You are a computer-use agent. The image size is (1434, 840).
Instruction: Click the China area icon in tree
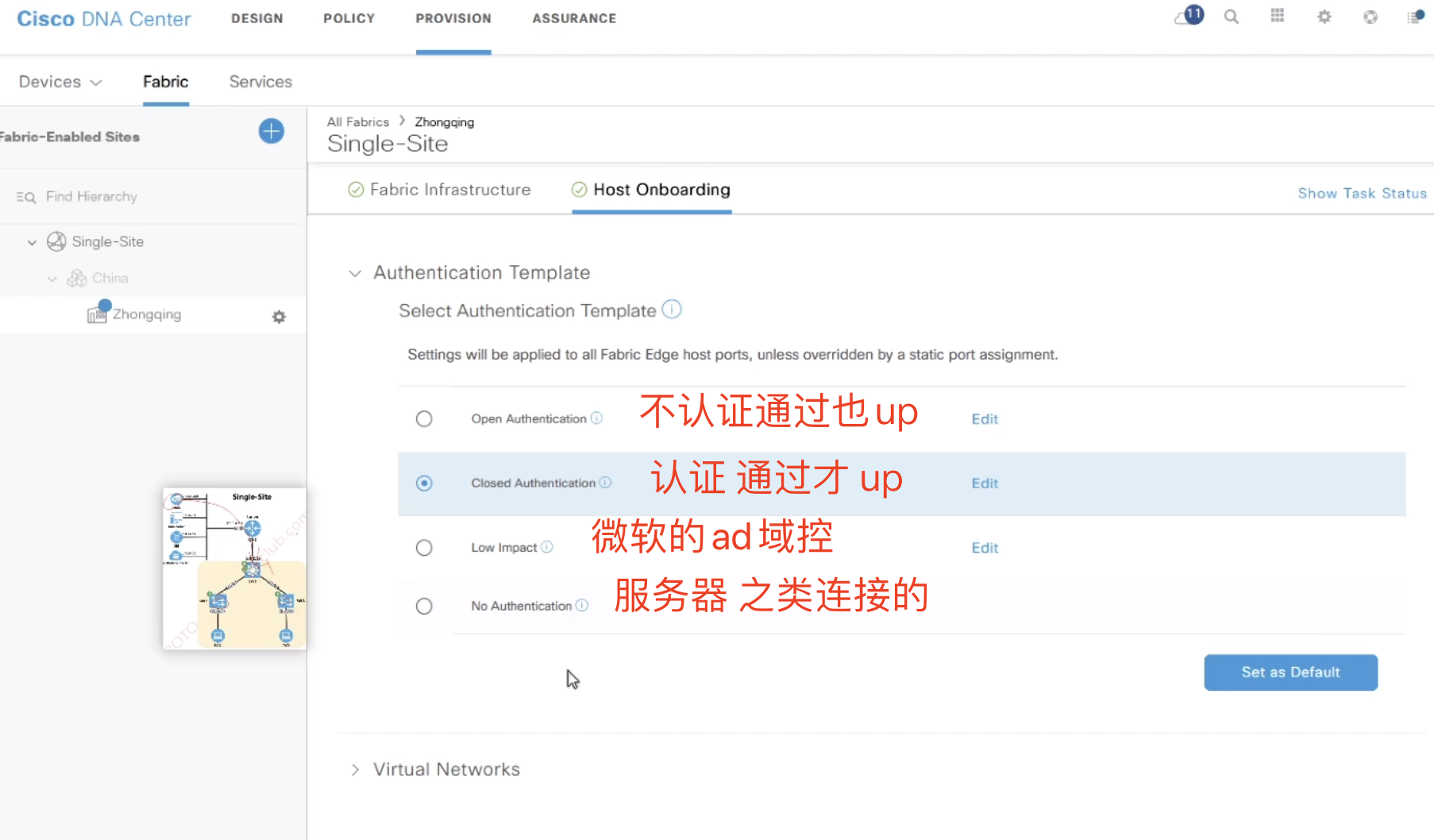pos(77,278)
